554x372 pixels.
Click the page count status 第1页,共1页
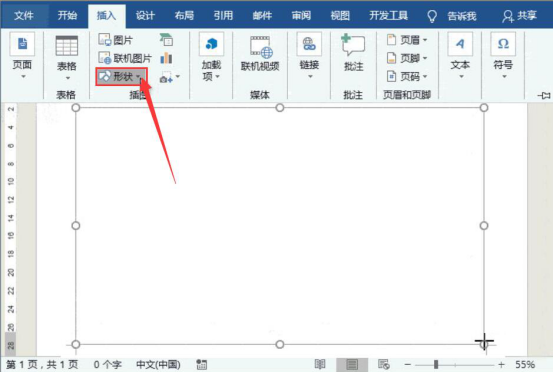pos(42,365)
